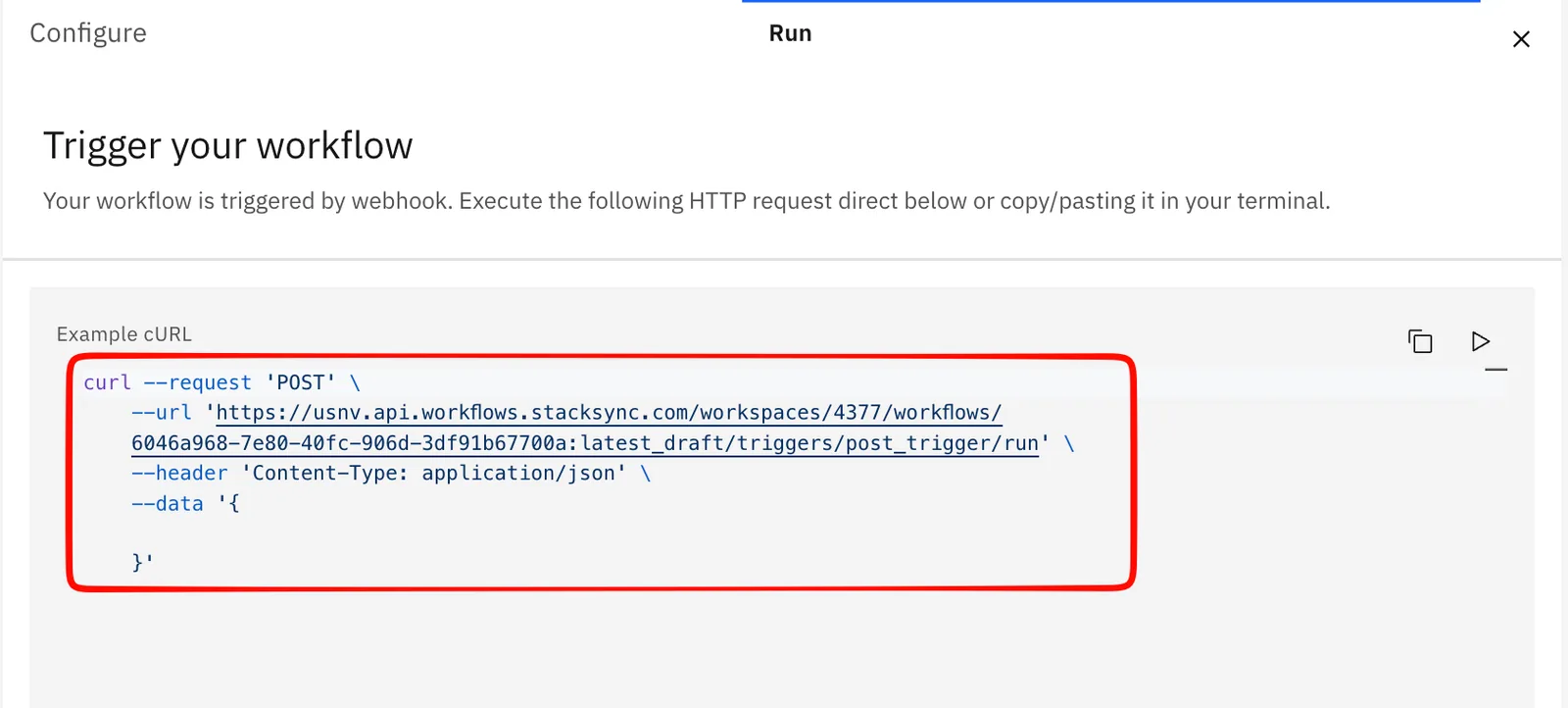Click the curl --request 'POST' line
Viewport: 1568px width, 708px height.
222,382
